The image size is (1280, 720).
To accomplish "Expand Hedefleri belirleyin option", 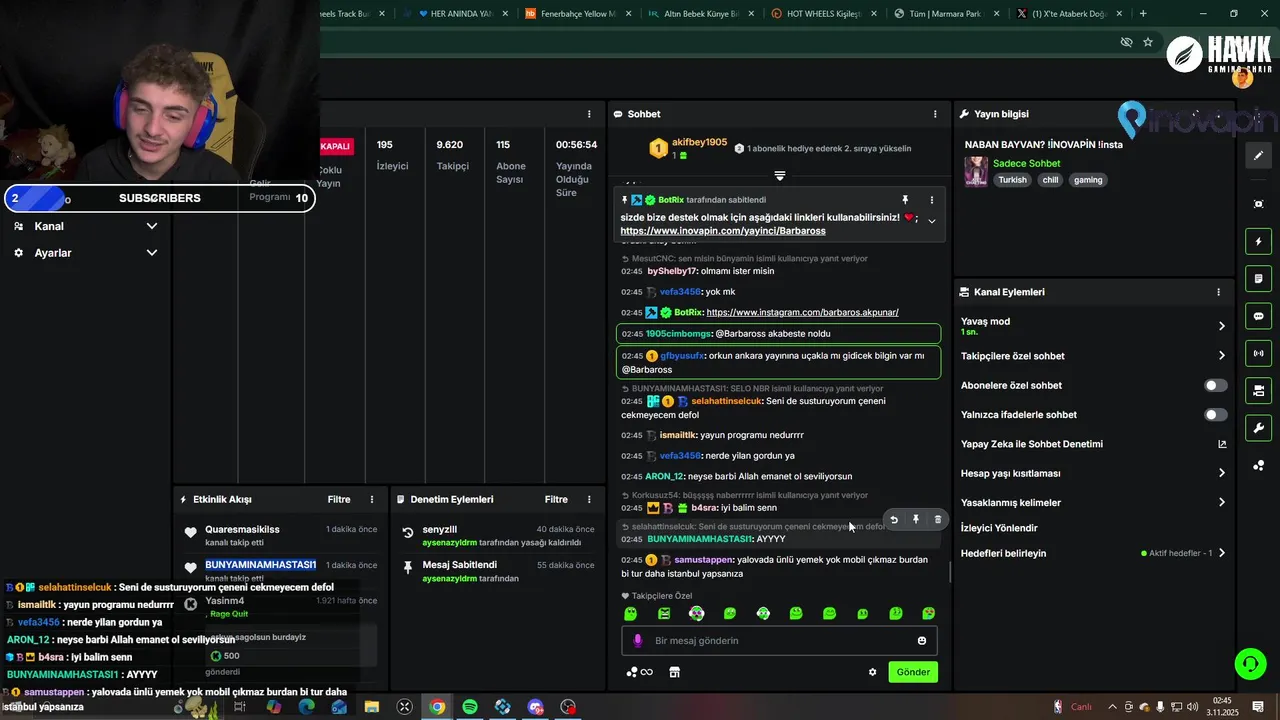I will tap(1221, 553).
